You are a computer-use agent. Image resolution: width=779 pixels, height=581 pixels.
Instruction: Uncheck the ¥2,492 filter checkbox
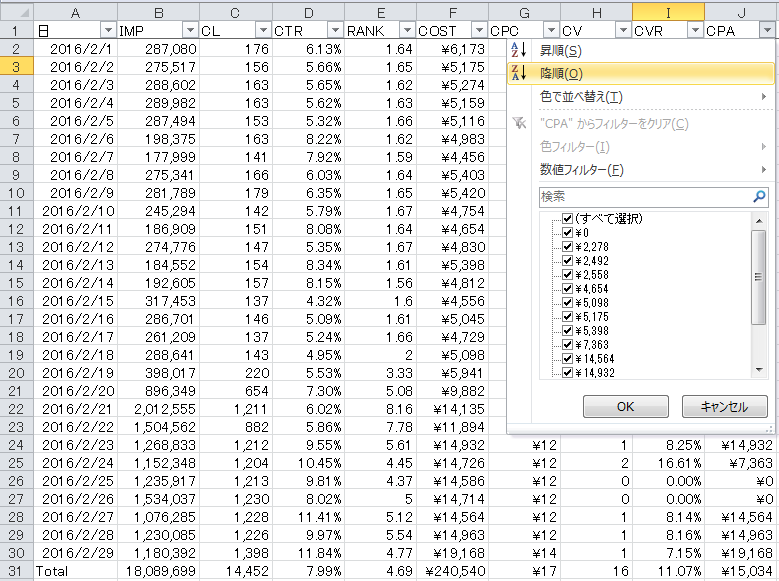coord(567,260)
